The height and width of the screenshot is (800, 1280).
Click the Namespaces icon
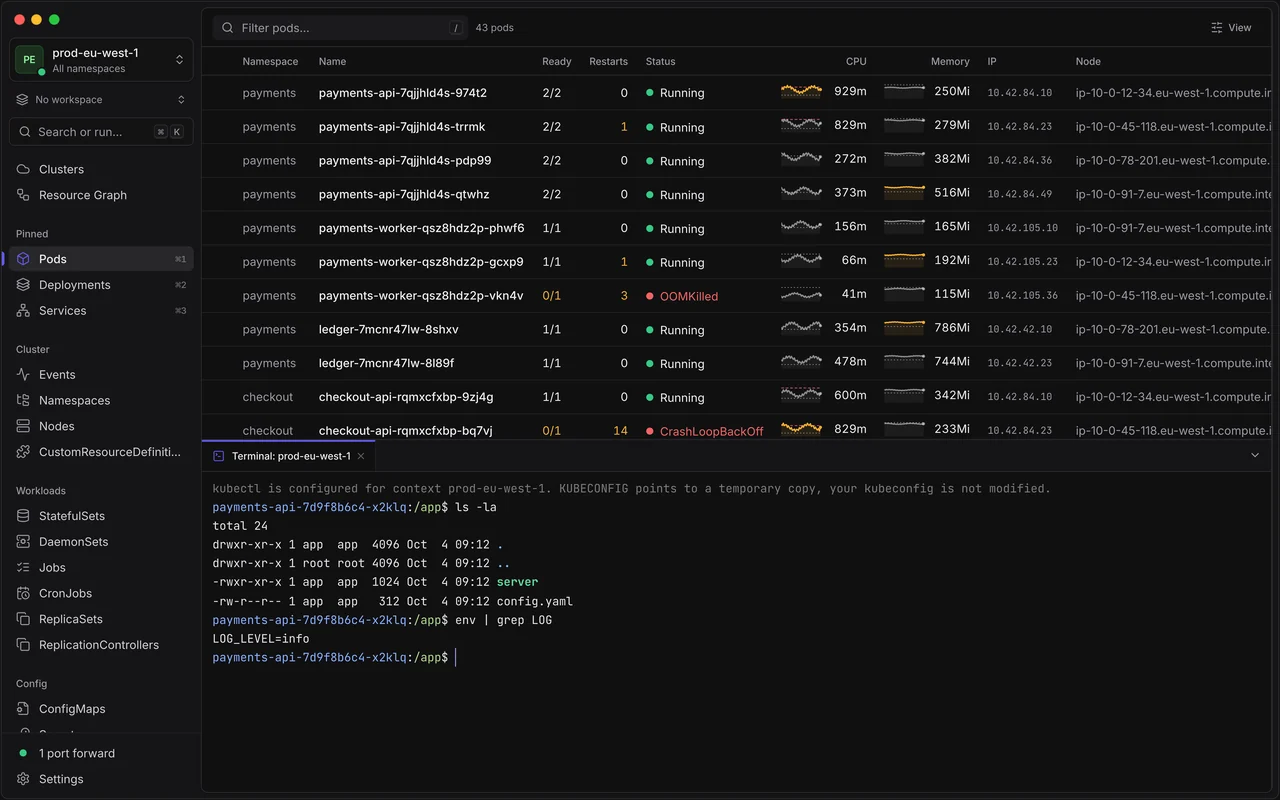pyautogui.click(x=23, y=400)
